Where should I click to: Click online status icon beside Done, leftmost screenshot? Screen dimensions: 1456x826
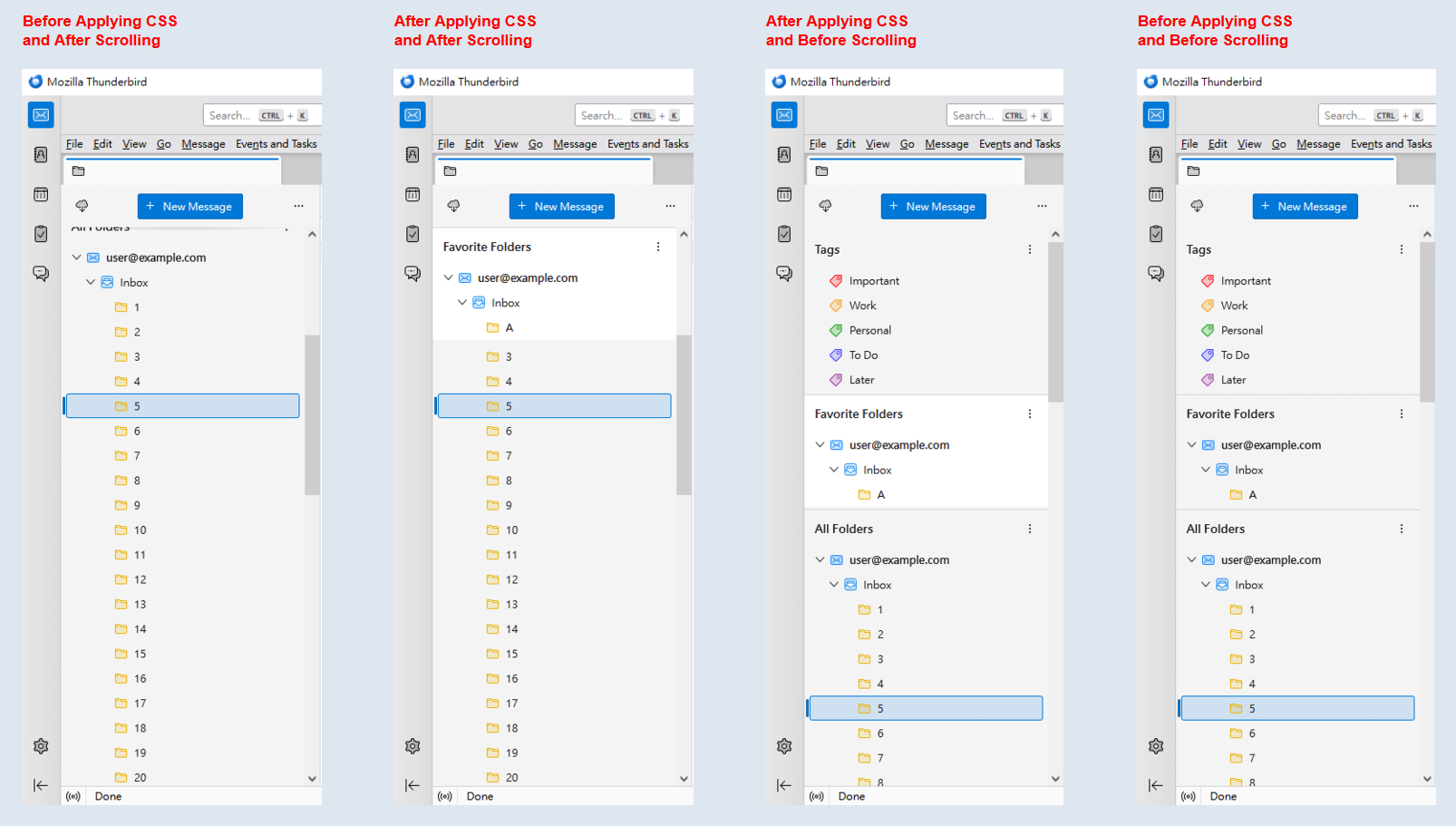[x=73, y=796]
